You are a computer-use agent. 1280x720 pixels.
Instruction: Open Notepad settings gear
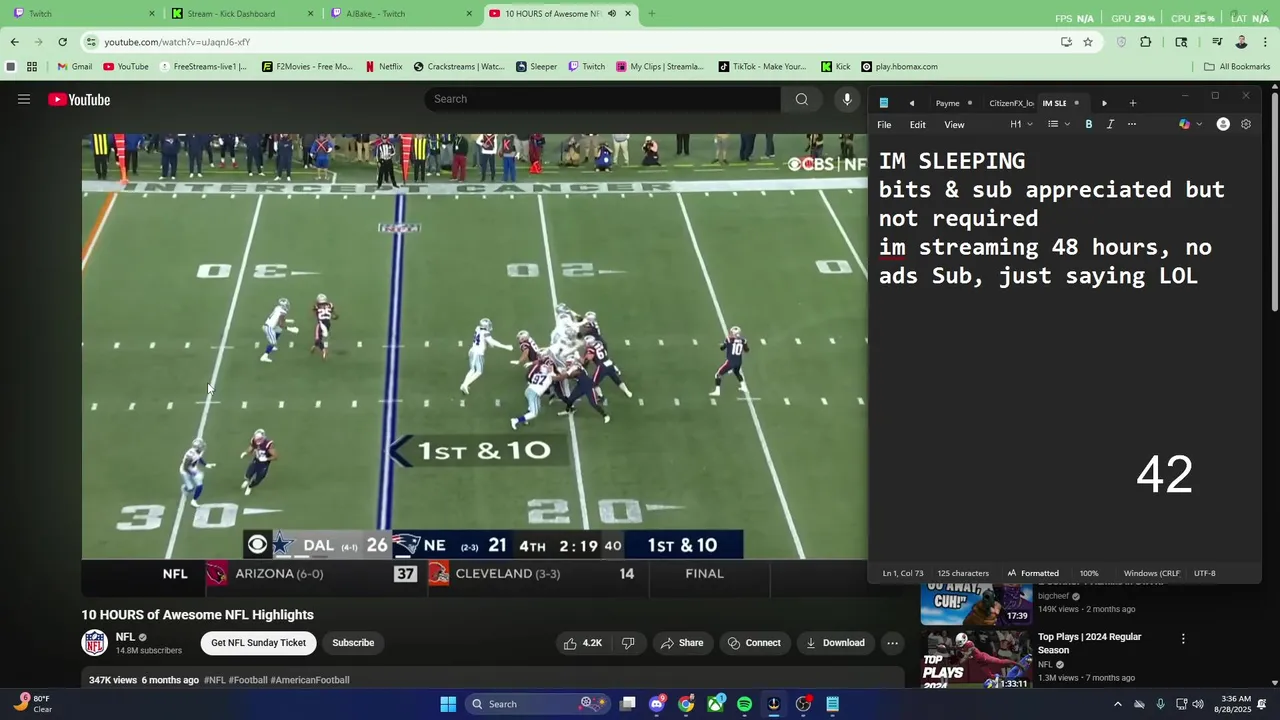click(1246, 124)
